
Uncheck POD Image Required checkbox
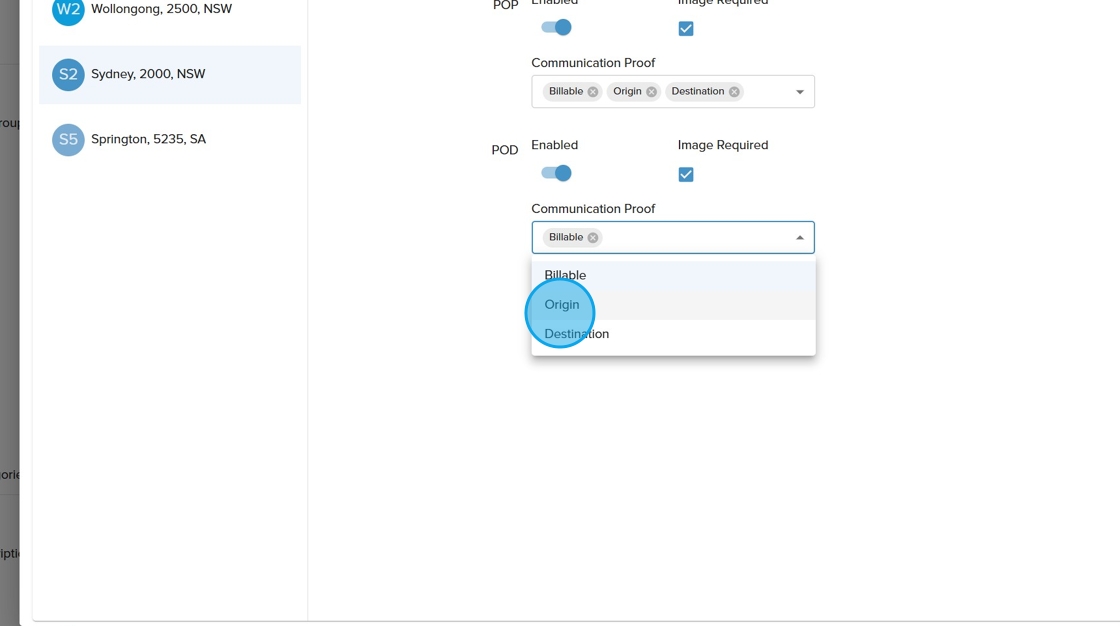[x=686, y=174]
